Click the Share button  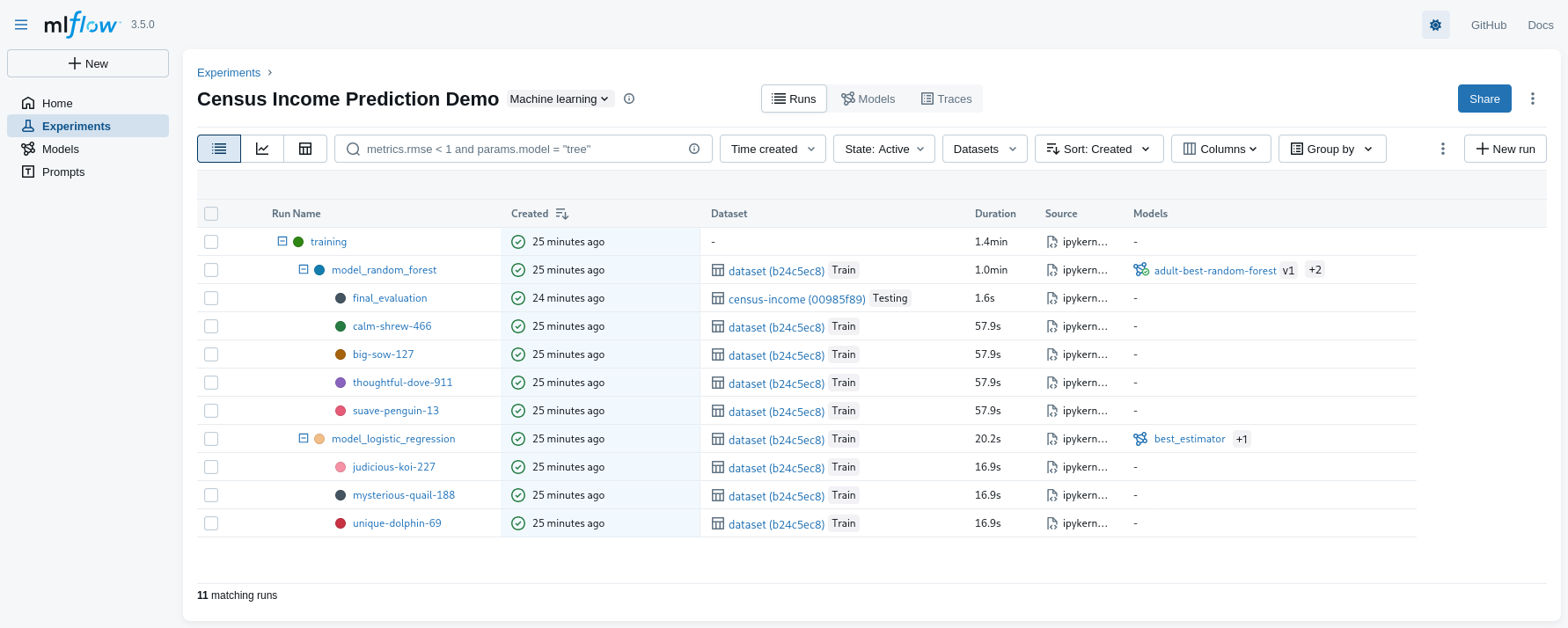1484,99
